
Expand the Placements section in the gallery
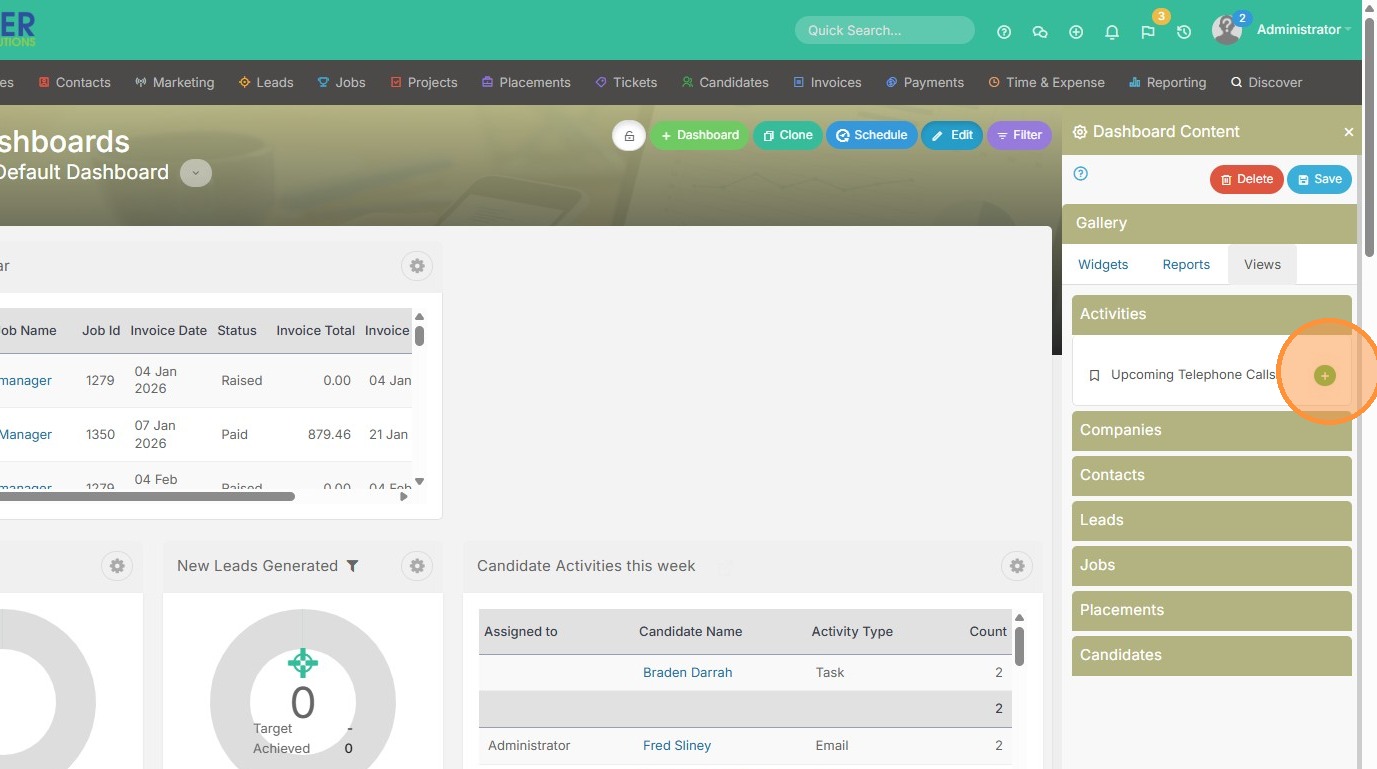point(1212,610)
